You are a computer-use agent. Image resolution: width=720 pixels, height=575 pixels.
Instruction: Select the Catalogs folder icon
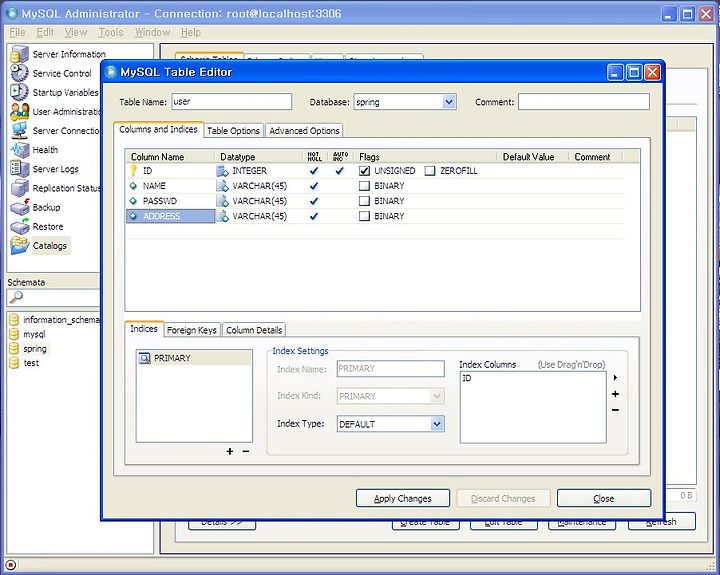19,246
